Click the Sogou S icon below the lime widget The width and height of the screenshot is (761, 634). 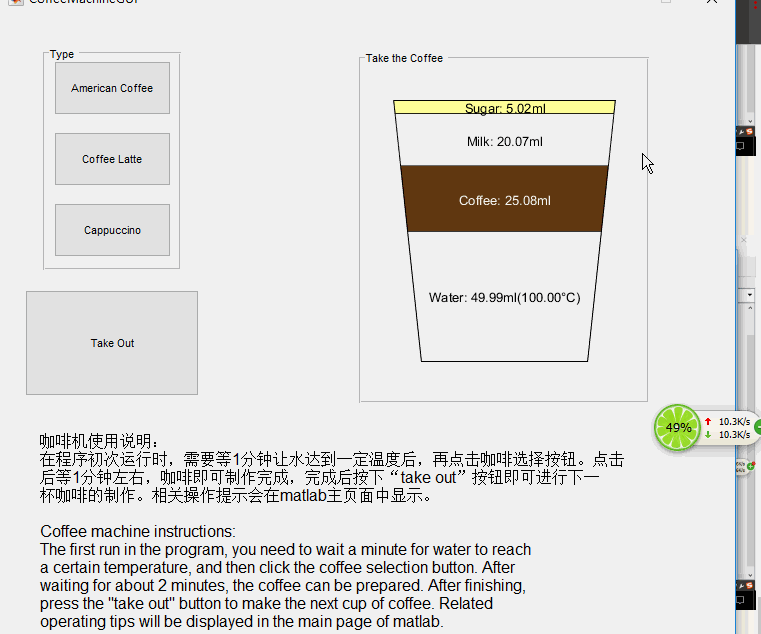[749, 585]
